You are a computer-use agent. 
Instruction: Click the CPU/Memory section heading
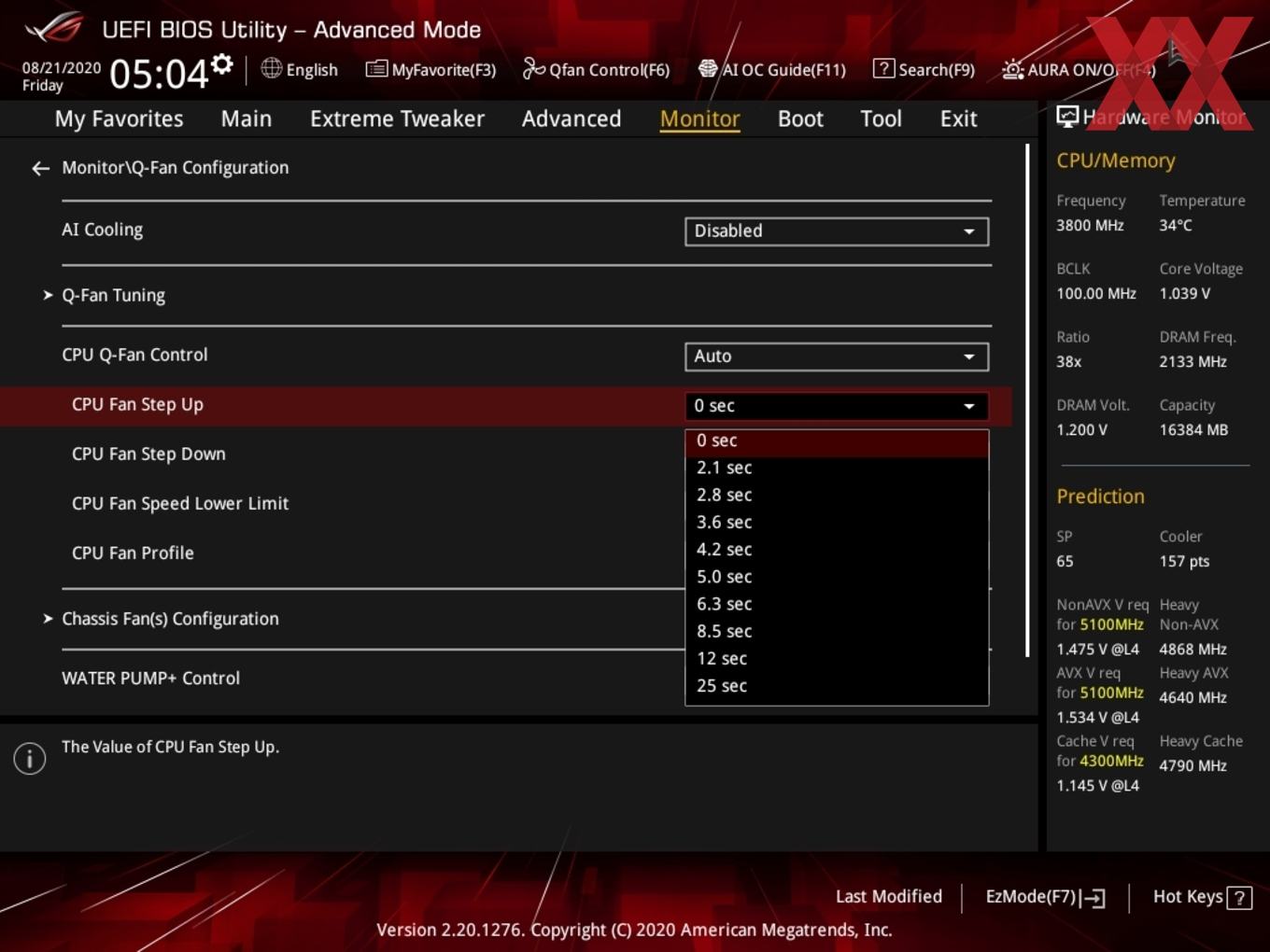[1116, 161]
